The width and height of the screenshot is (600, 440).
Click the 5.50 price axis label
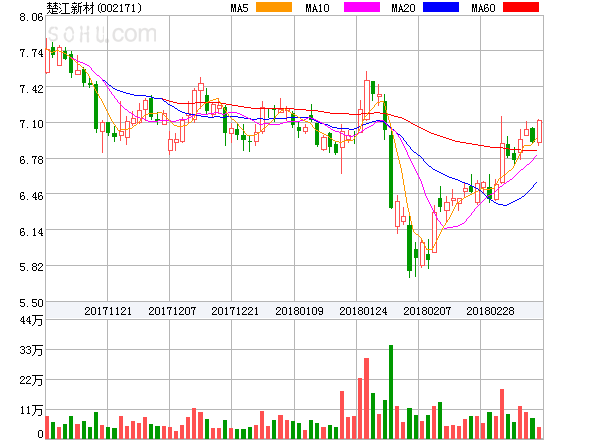coord(31,303)
